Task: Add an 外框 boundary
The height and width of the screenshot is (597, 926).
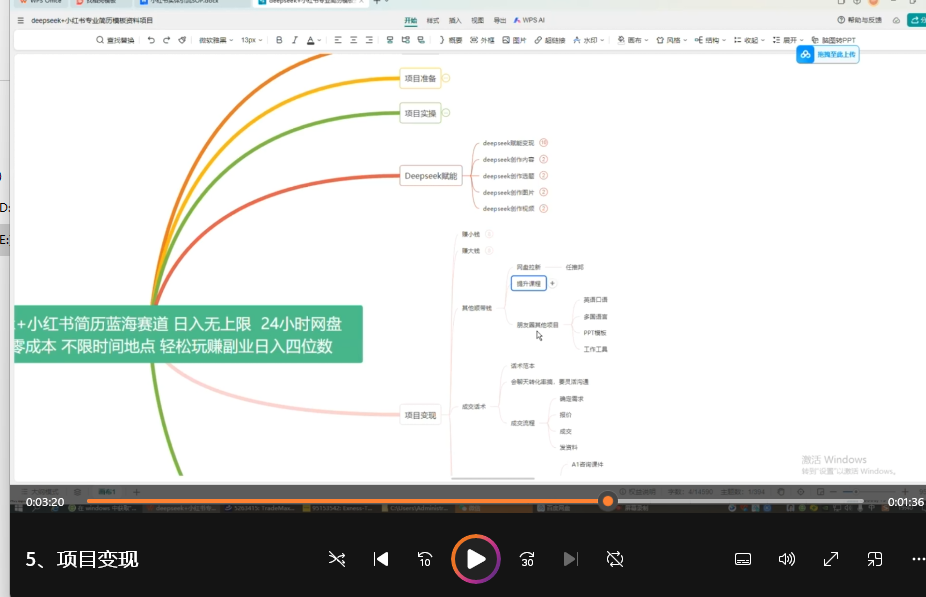Action: (x=482, y=40)
